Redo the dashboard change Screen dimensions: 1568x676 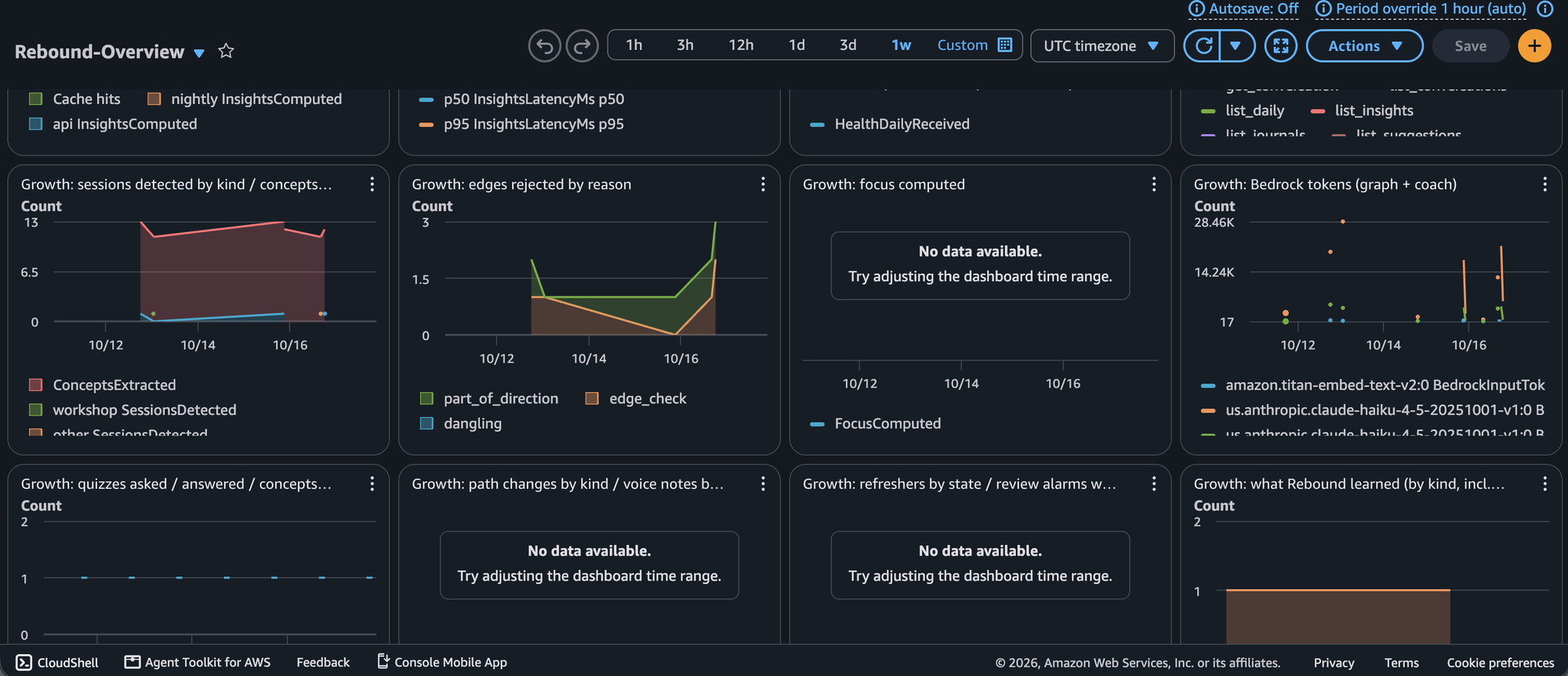point(583,46)
